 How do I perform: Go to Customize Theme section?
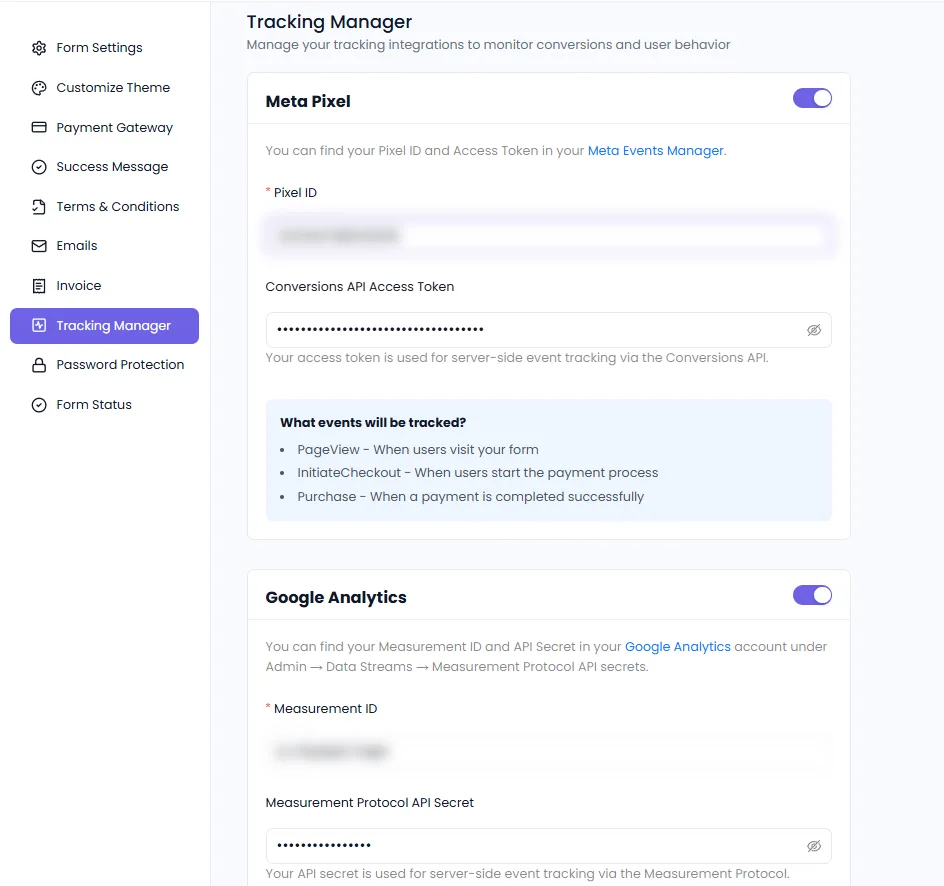point(104,88)
